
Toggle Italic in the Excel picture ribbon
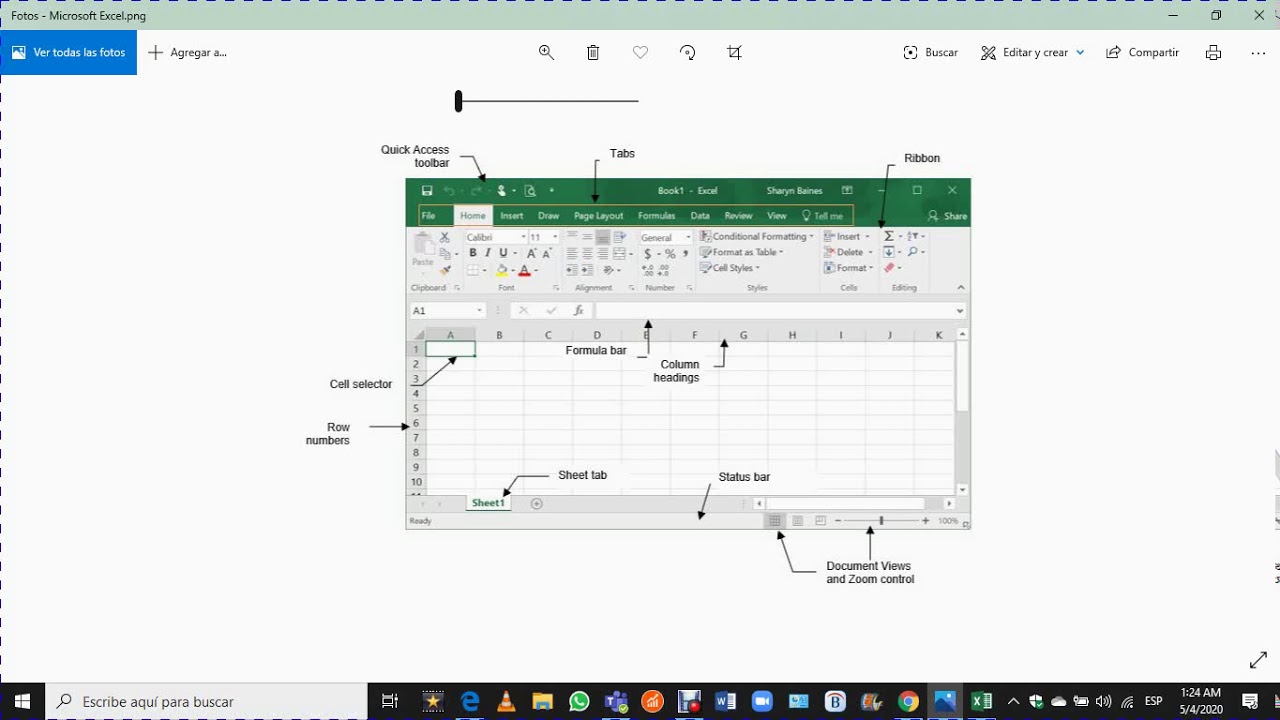[488, 253]
